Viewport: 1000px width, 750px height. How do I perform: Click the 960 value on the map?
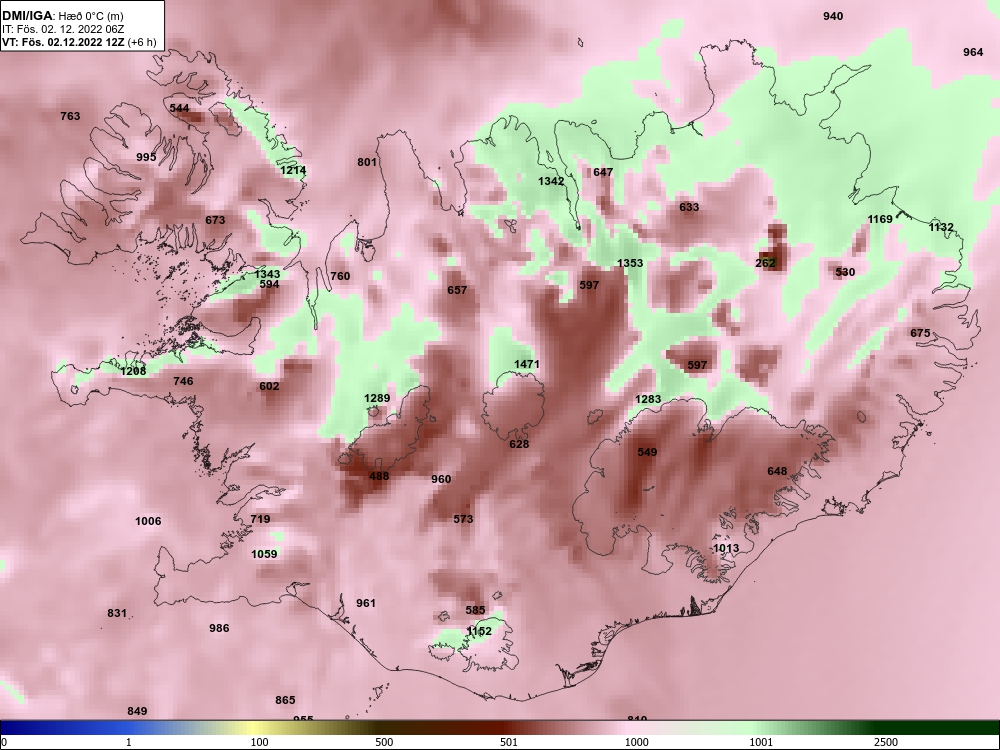(441, 480)
